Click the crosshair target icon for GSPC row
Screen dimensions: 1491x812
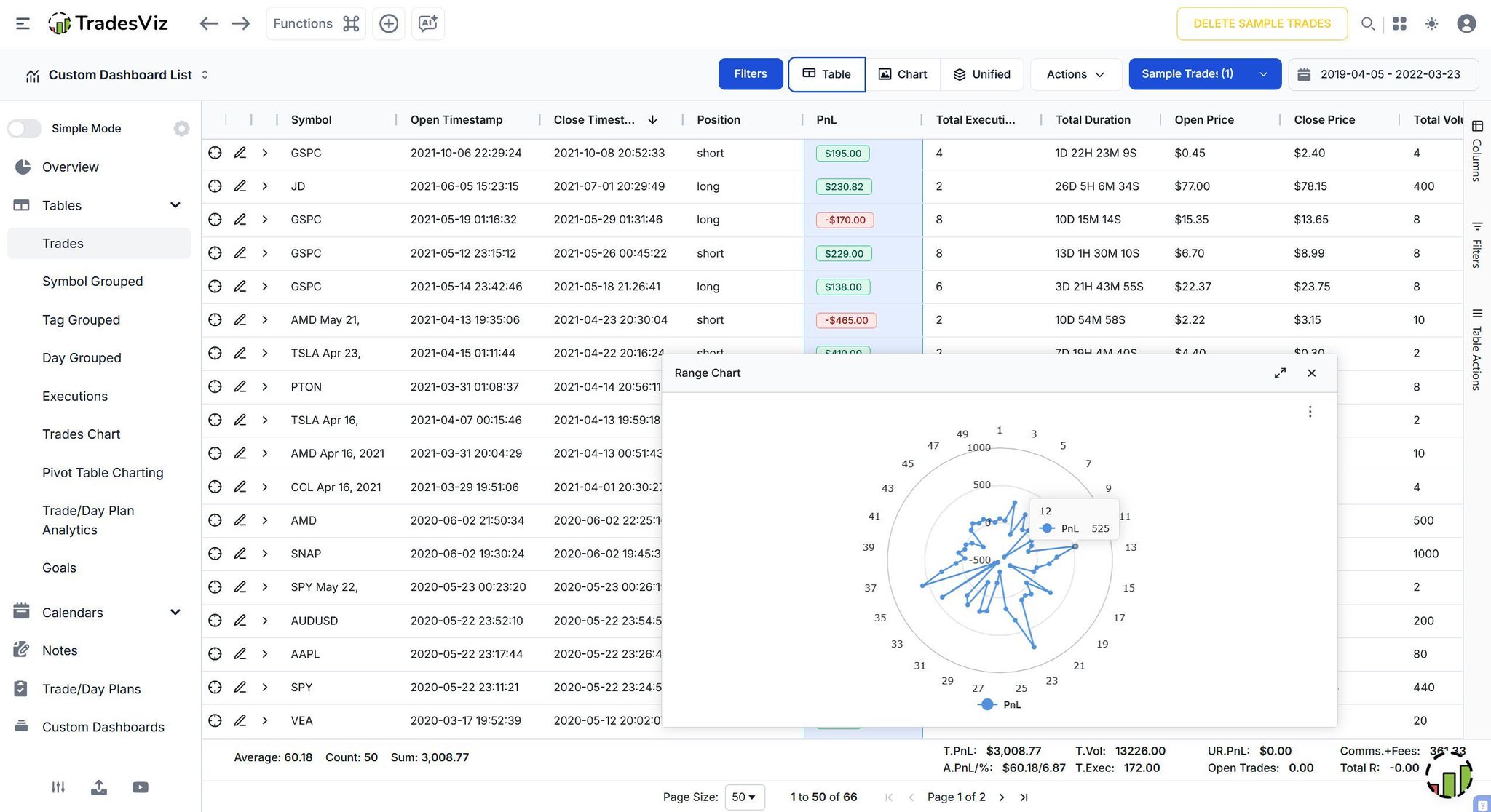(x=215, y=153)
